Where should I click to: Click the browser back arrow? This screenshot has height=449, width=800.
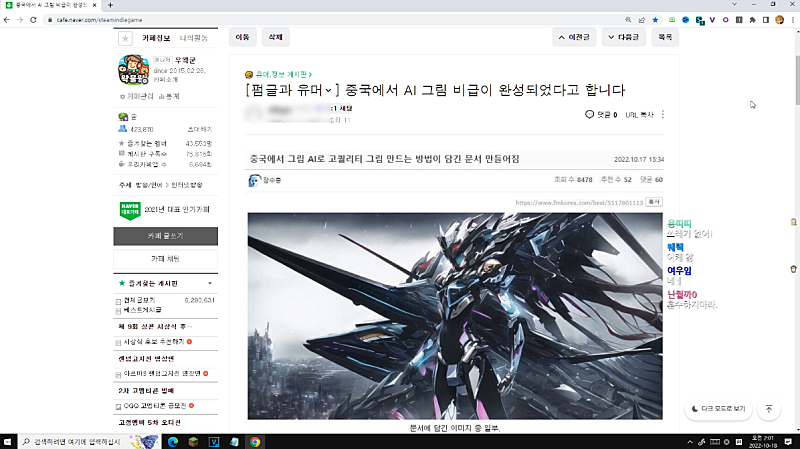pos(7,20)
